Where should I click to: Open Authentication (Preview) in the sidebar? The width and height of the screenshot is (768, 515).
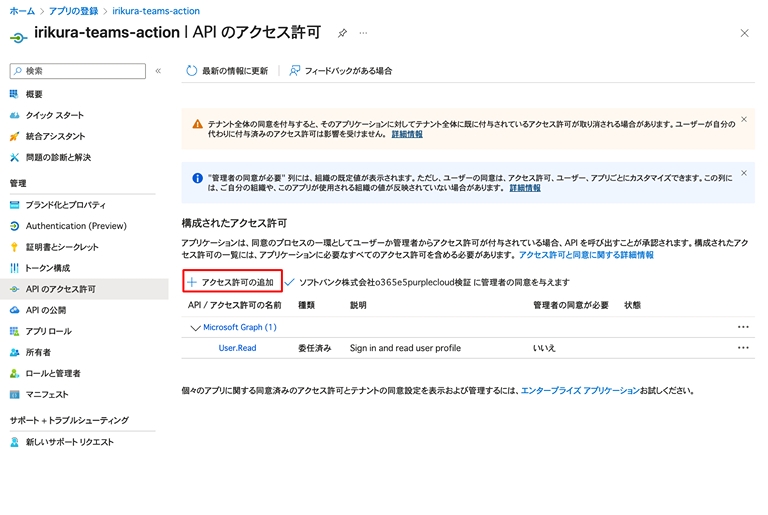click(x=76, y=226)
